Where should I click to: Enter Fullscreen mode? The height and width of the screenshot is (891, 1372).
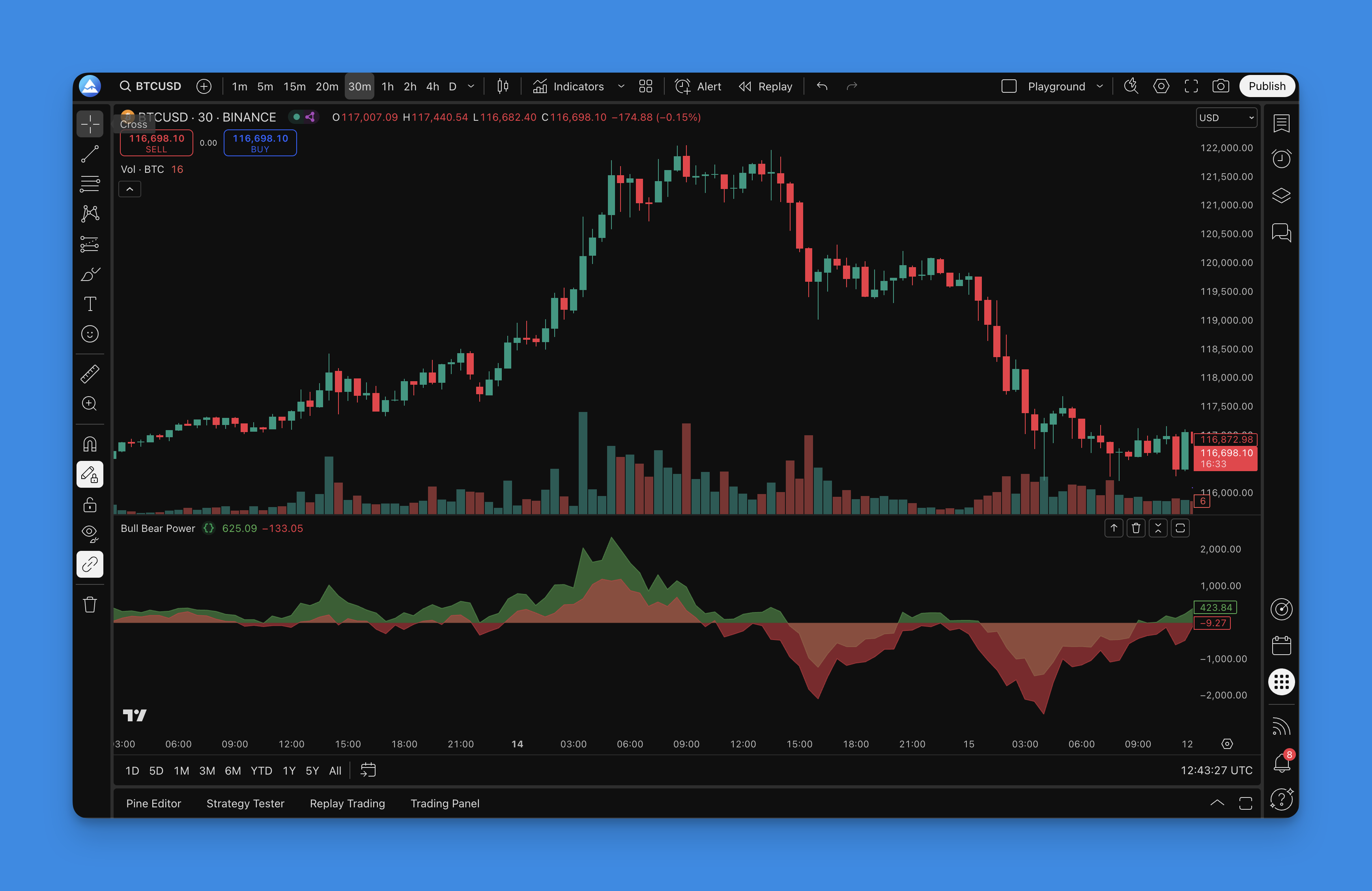click(x=1191, y=86)
